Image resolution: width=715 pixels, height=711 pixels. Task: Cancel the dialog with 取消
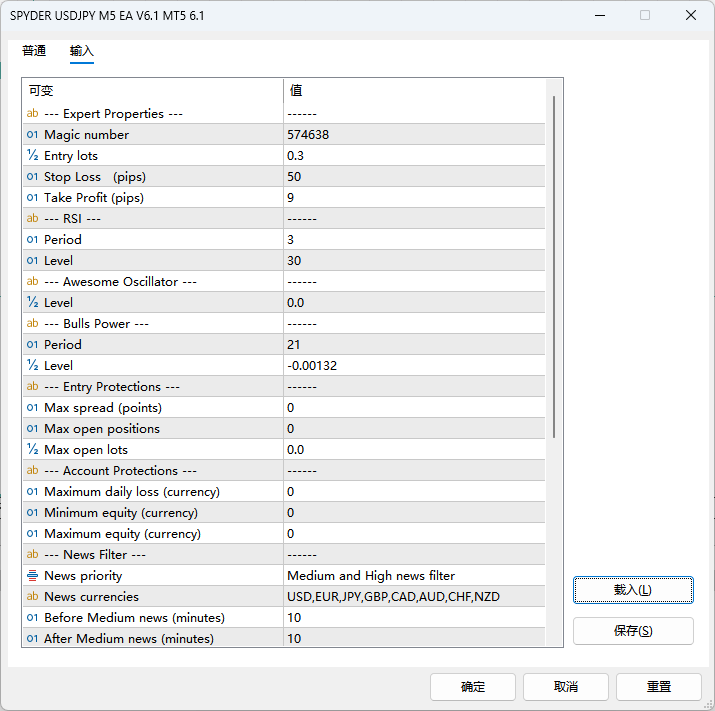pos(566,687)
